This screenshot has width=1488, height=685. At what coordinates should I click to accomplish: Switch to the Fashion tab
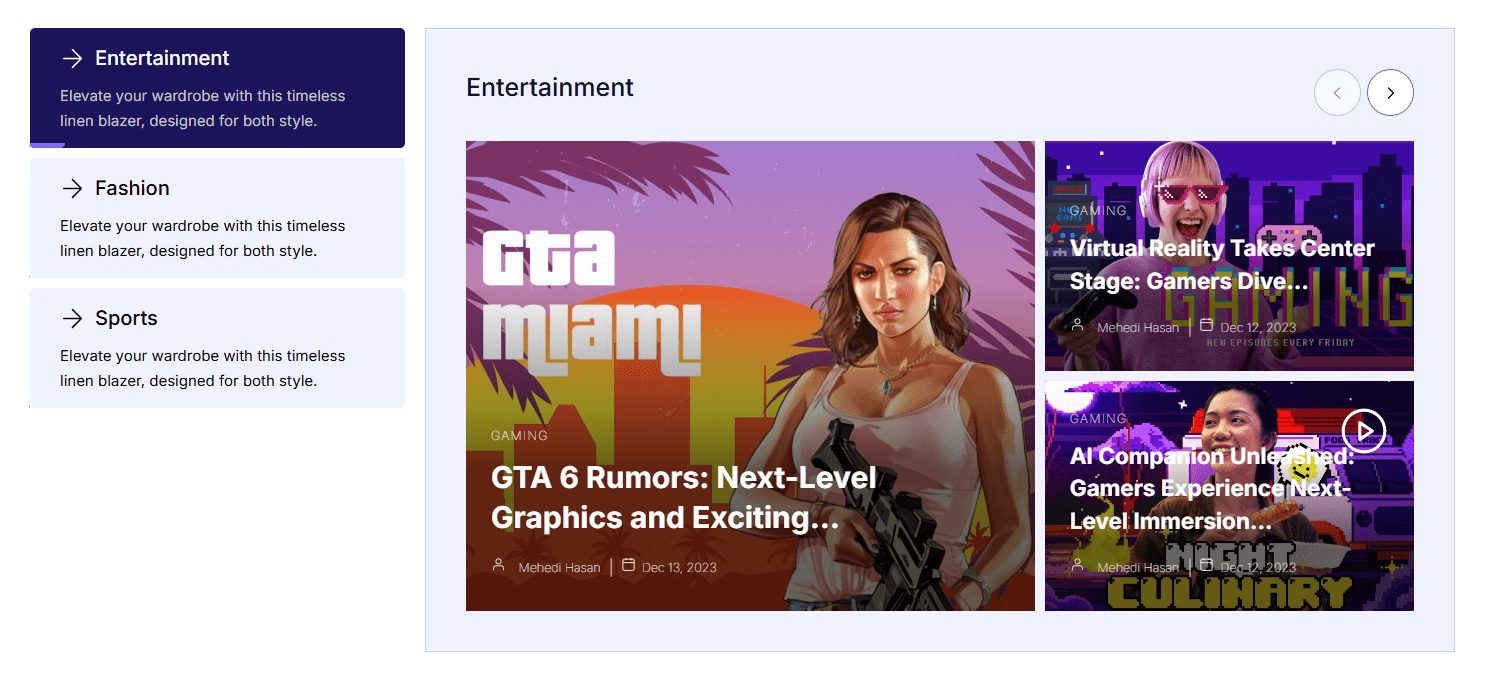[217, 218]
